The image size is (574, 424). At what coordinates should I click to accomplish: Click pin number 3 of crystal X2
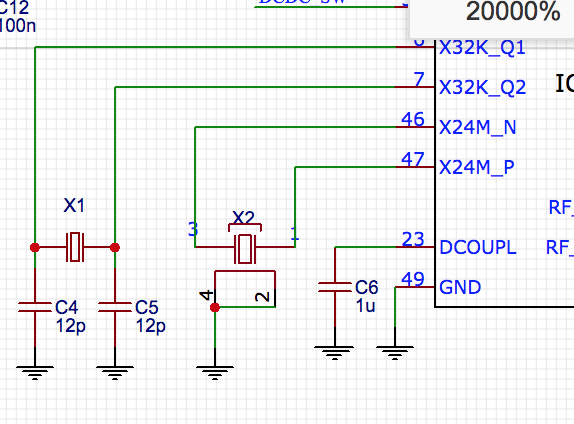point(193,229)
